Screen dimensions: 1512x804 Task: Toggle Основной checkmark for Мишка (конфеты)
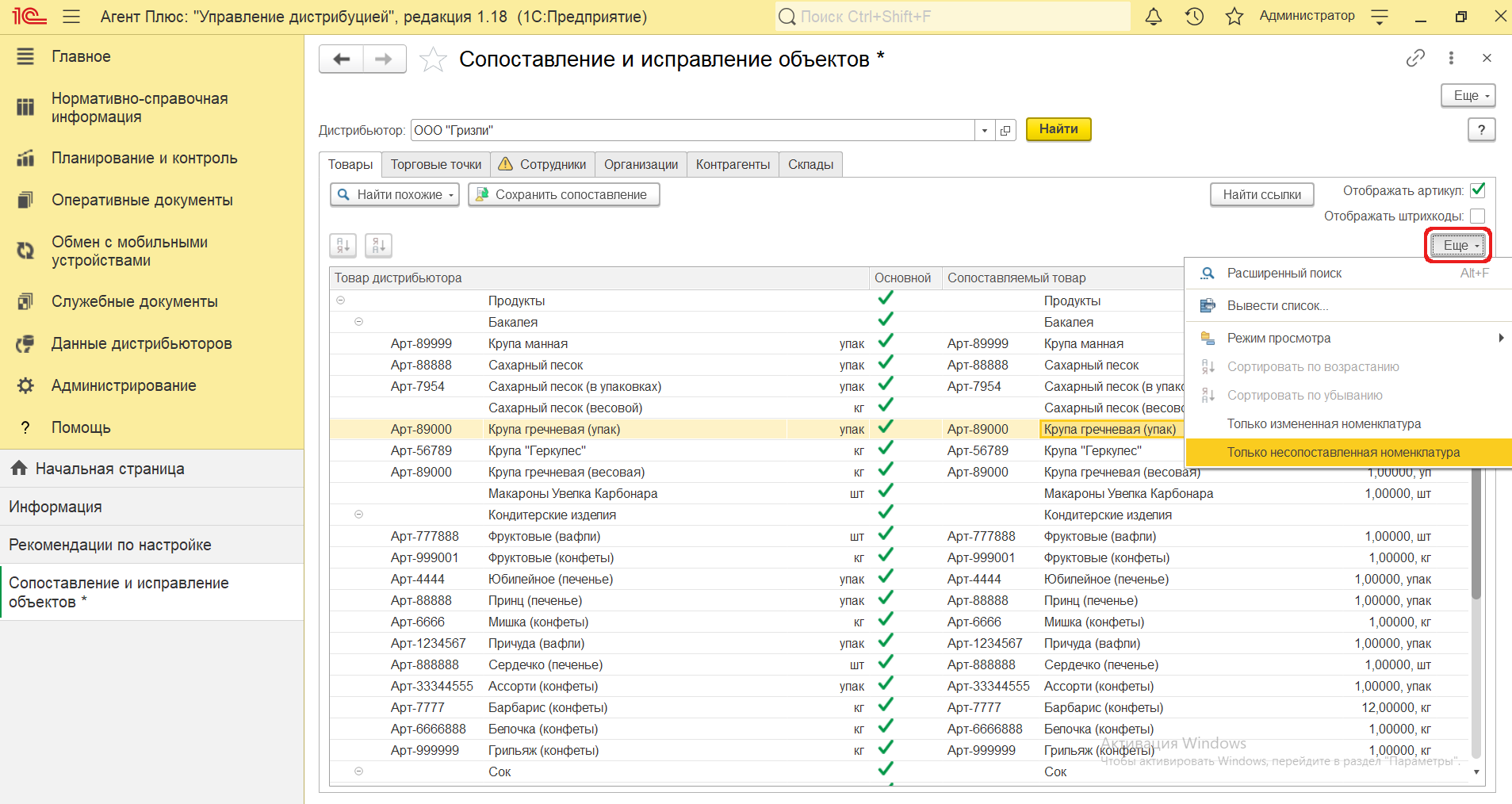[886, 619]
